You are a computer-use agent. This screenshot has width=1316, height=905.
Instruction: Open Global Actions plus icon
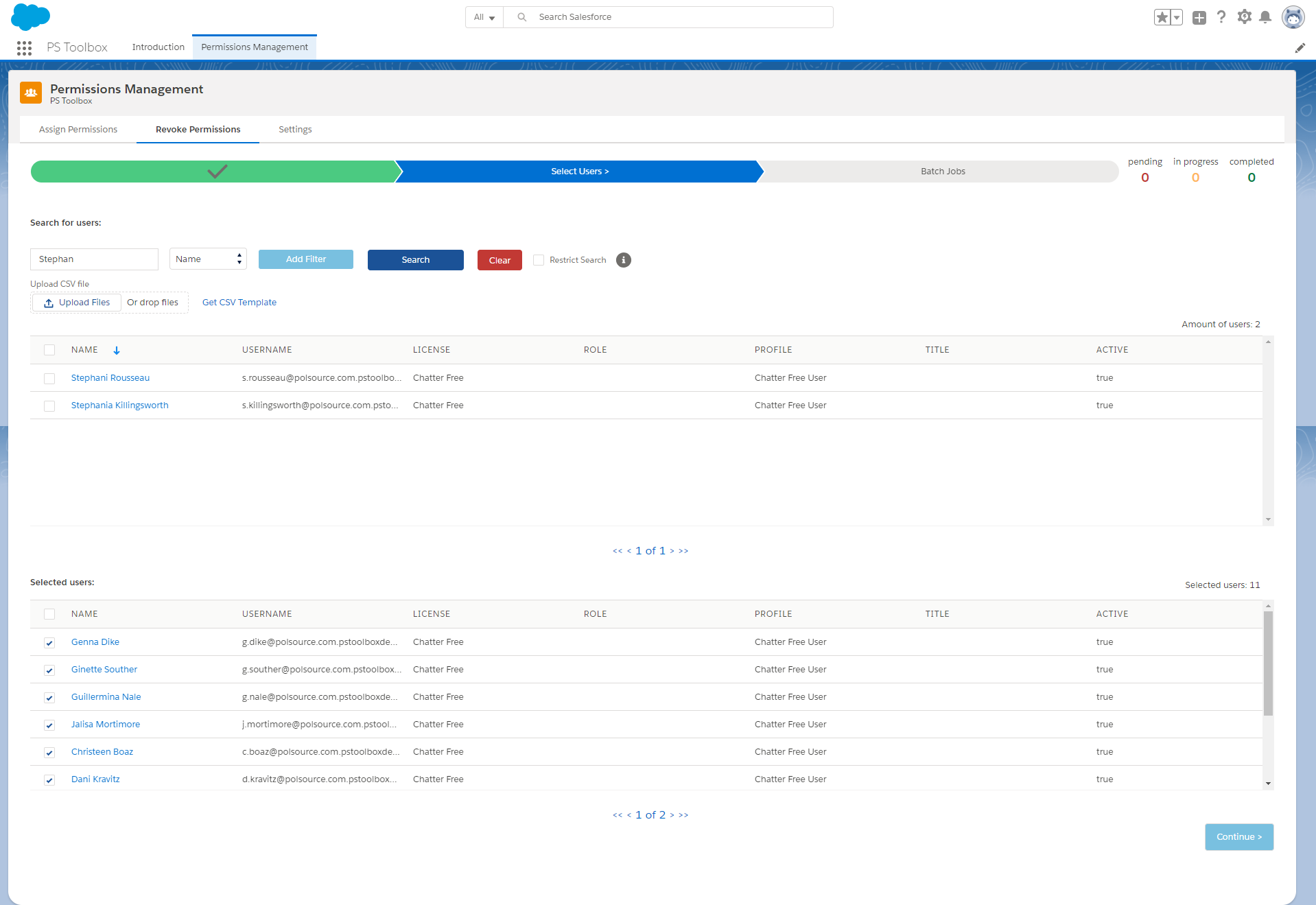(1199, 17)
